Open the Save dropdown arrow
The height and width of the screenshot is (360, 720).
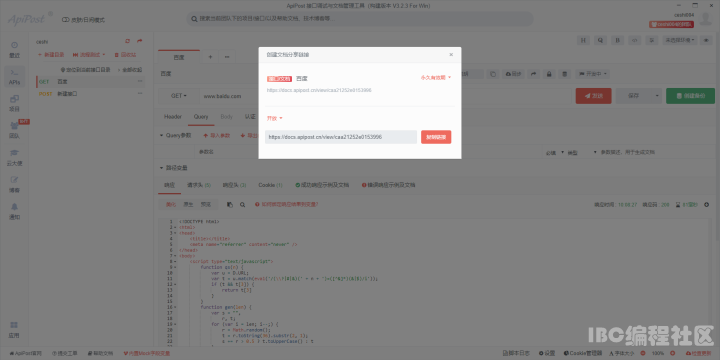(657, 96)
